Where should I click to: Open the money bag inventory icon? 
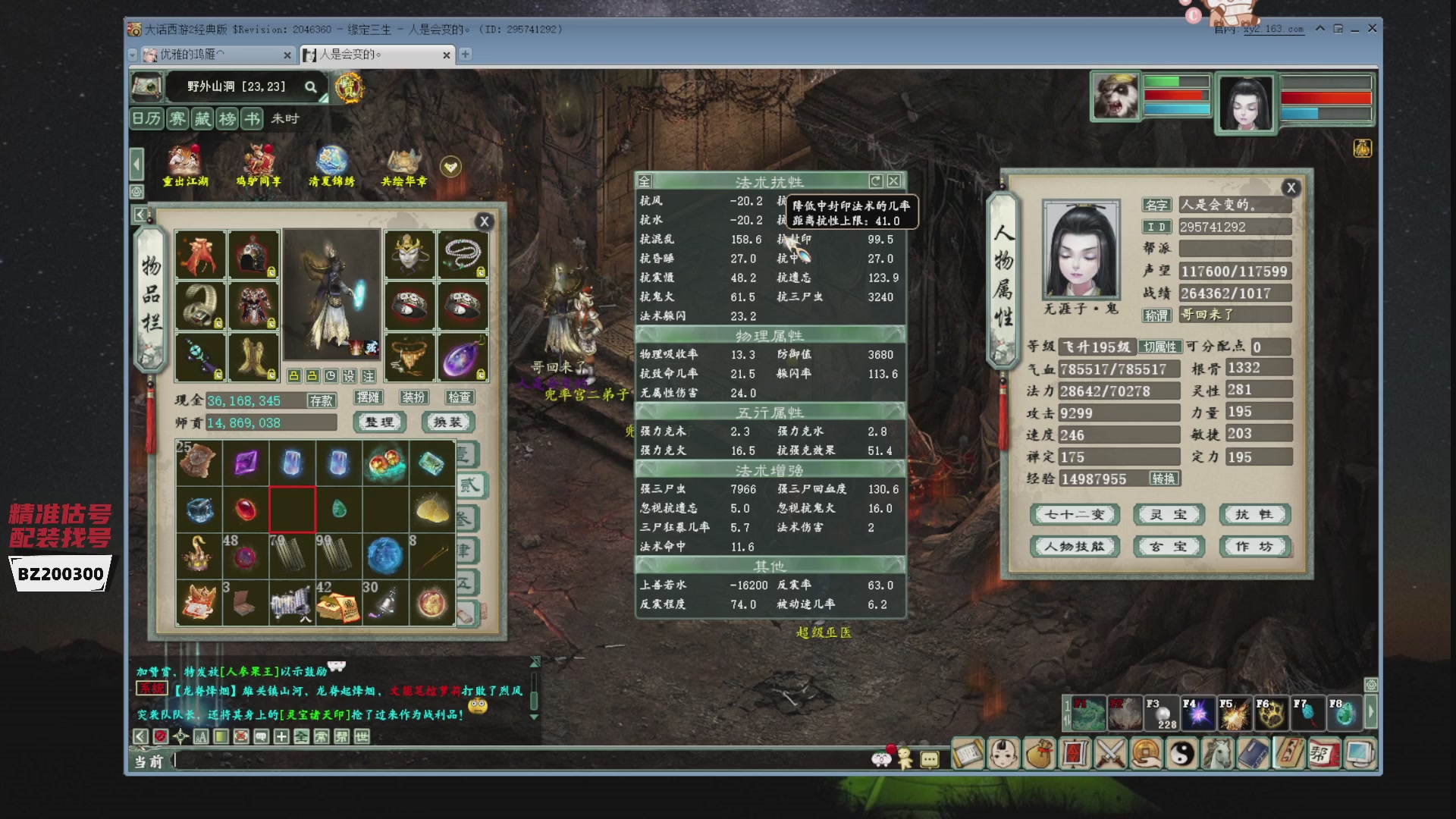coord(1039,754)
